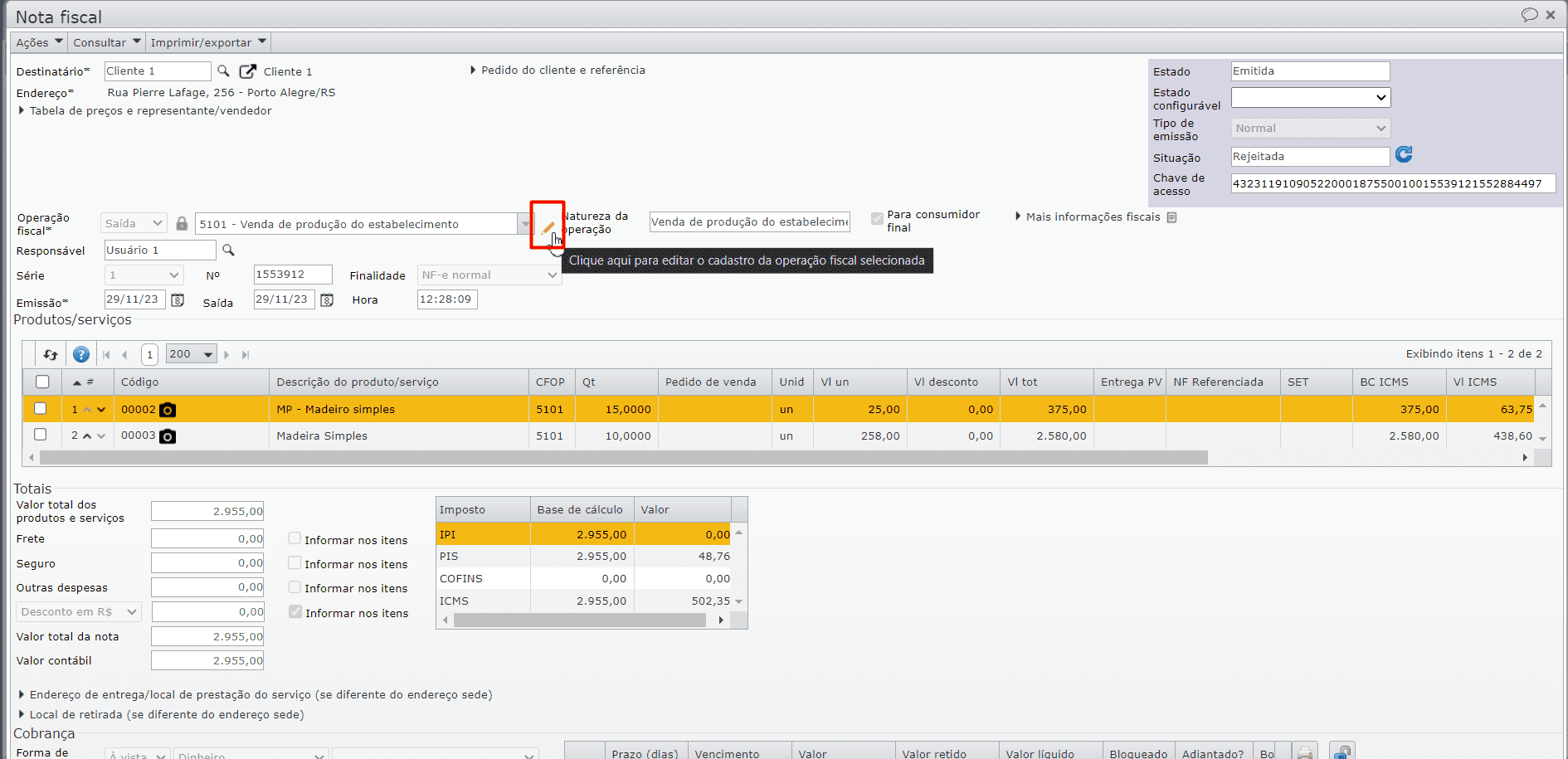1568x759 pixels.
Task: Open the 'Desconto em R$' dropdown
Action: pos(79,612)
